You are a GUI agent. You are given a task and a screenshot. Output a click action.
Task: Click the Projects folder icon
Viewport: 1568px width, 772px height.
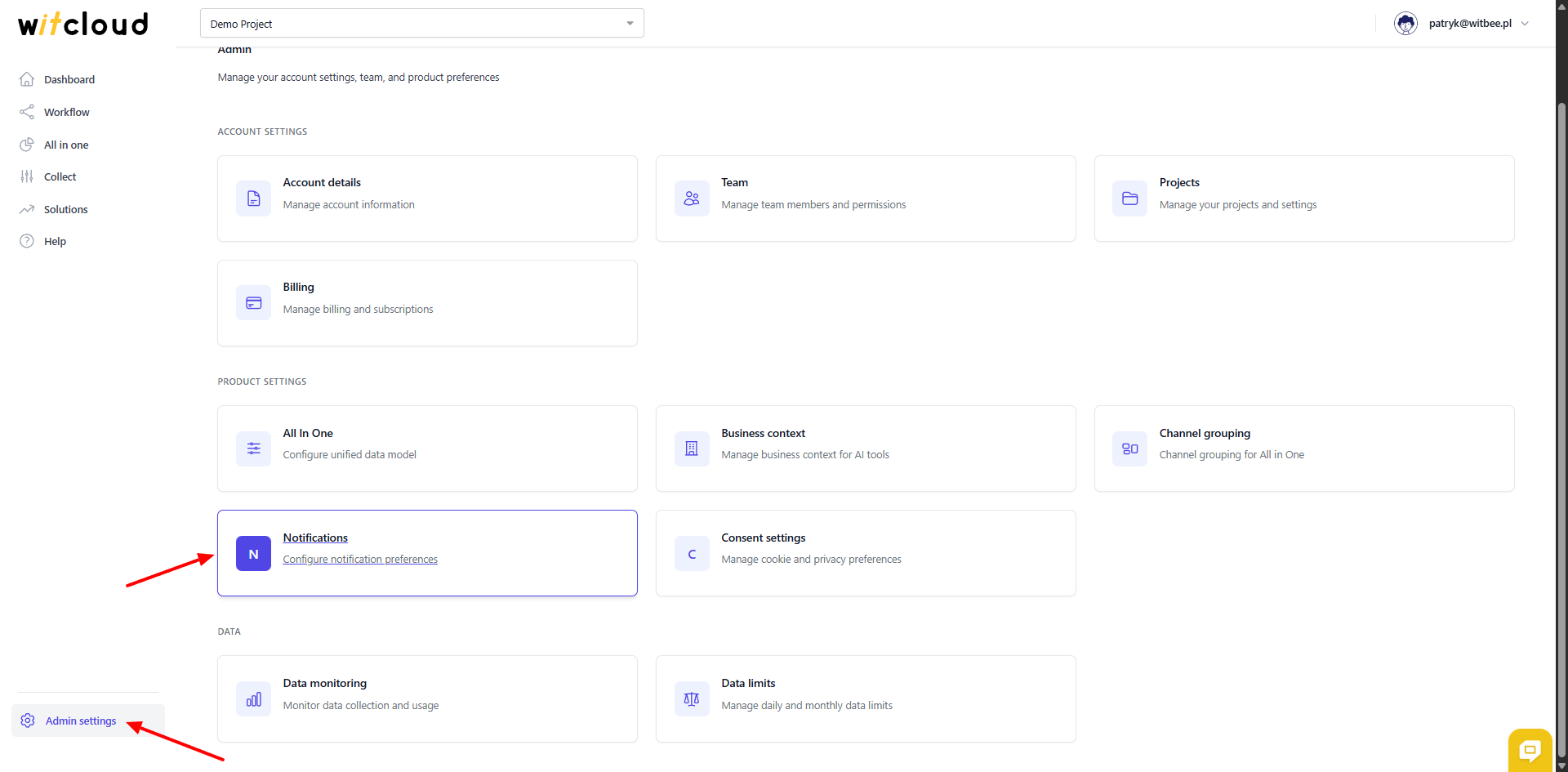click(1129, 199)
